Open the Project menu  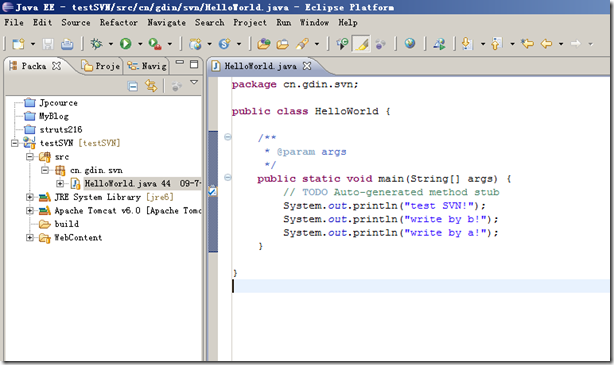[250, 23]
